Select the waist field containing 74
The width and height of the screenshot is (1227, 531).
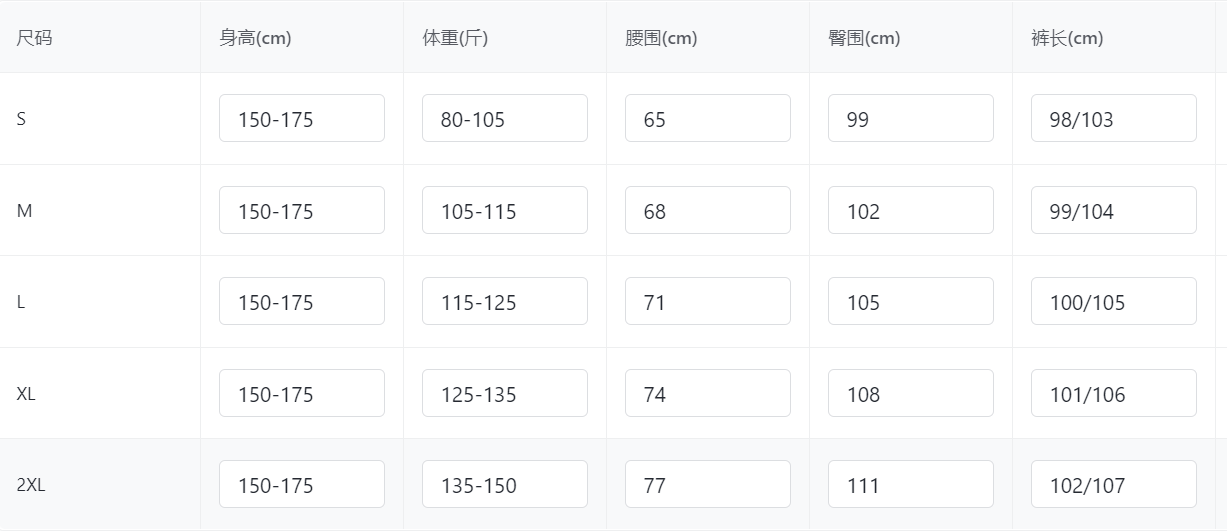coord(707,394)
